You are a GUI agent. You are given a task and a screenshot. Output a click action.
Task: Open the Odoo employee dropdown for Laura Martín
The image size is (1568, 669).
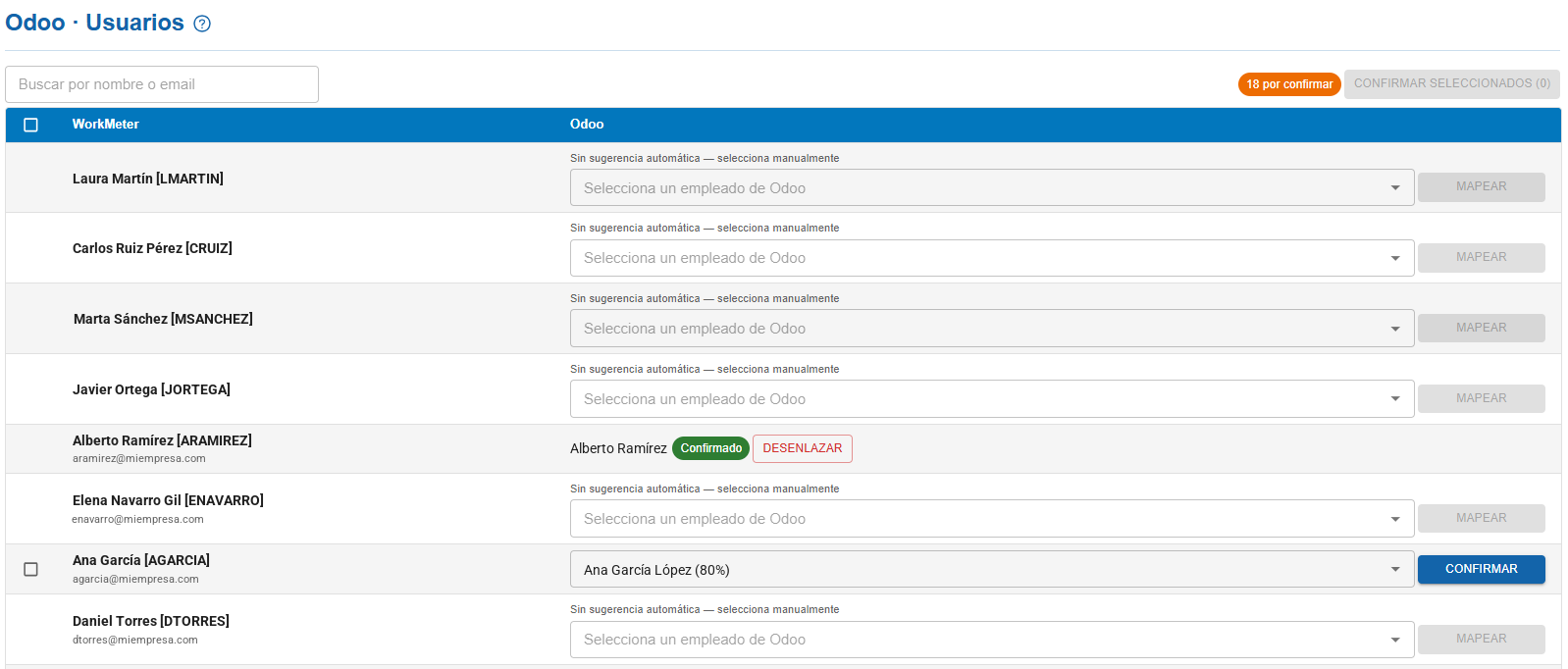[992, 187]
